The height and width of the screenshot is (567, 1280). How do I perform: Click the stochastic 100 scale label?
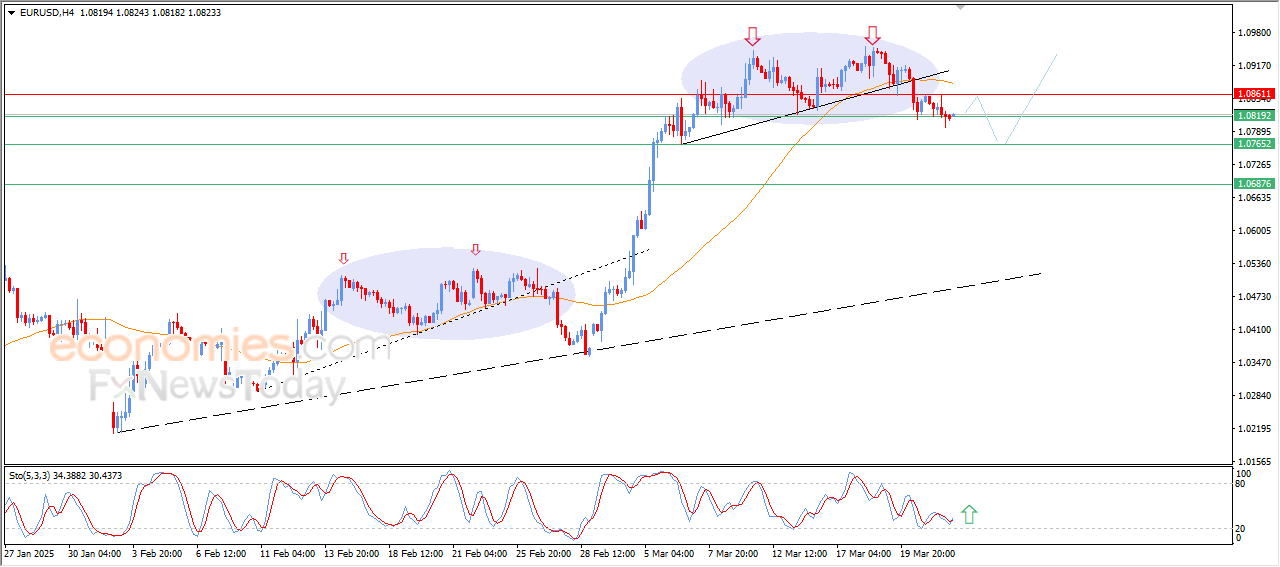1245,473
